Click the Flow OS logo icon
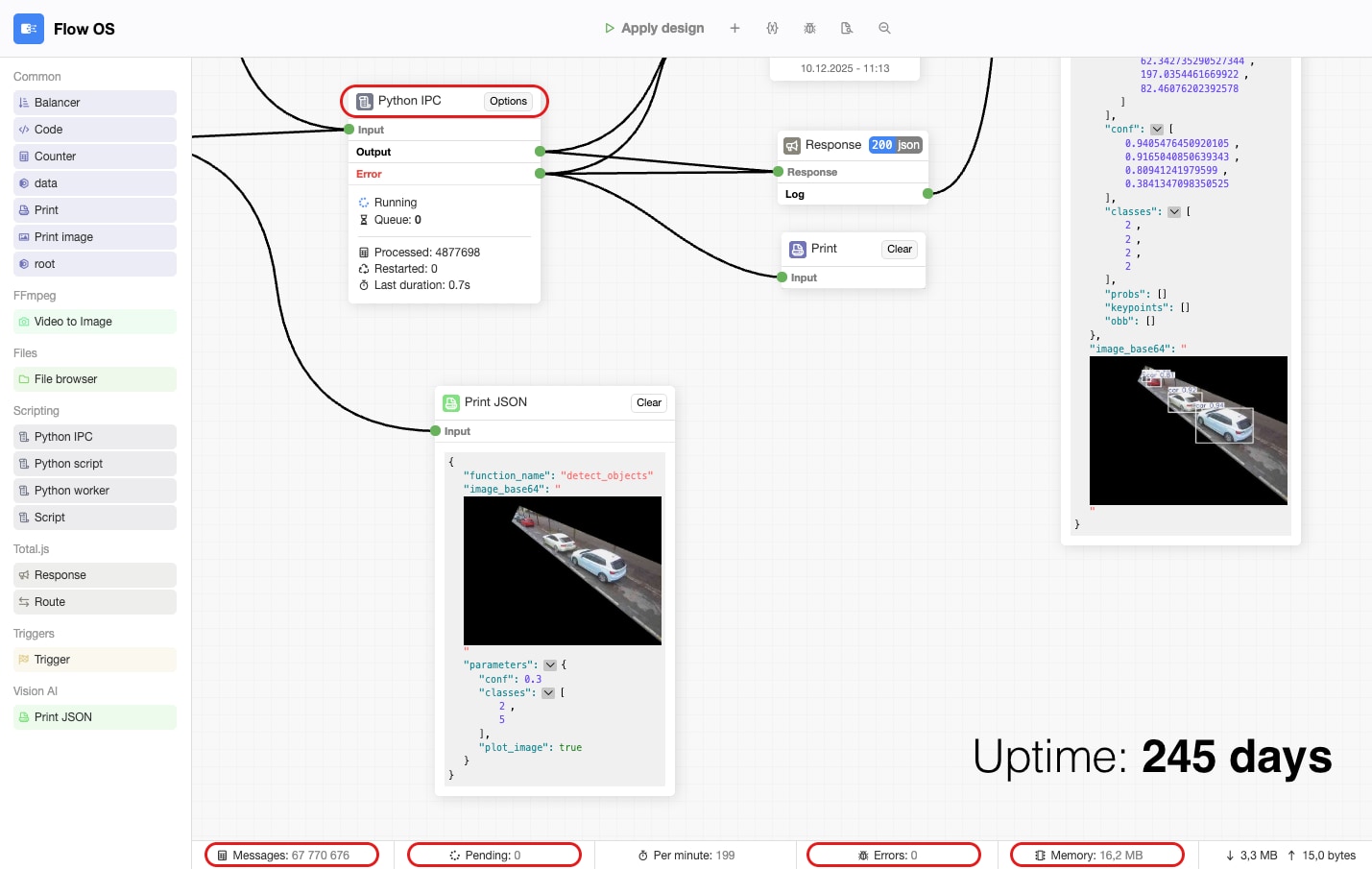 click(29, 29)
